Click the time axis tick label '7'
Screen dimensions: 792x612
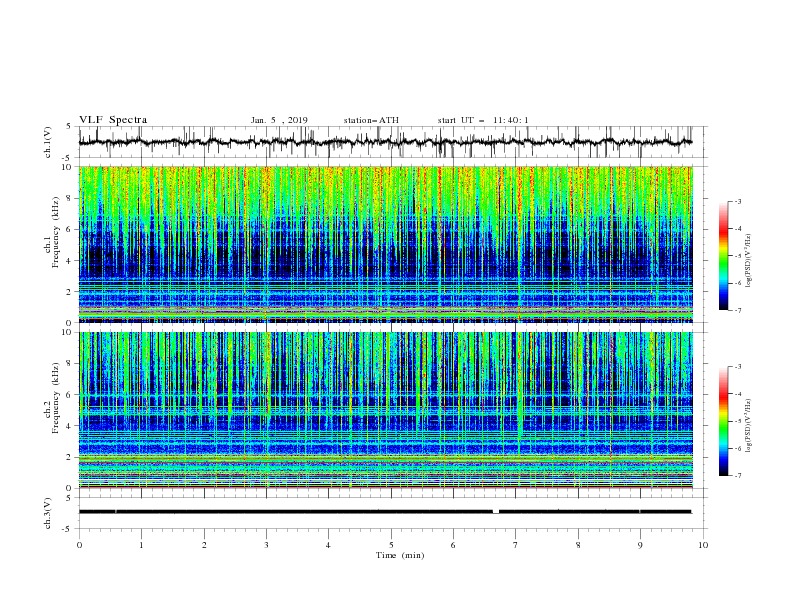tap(516, 545)
